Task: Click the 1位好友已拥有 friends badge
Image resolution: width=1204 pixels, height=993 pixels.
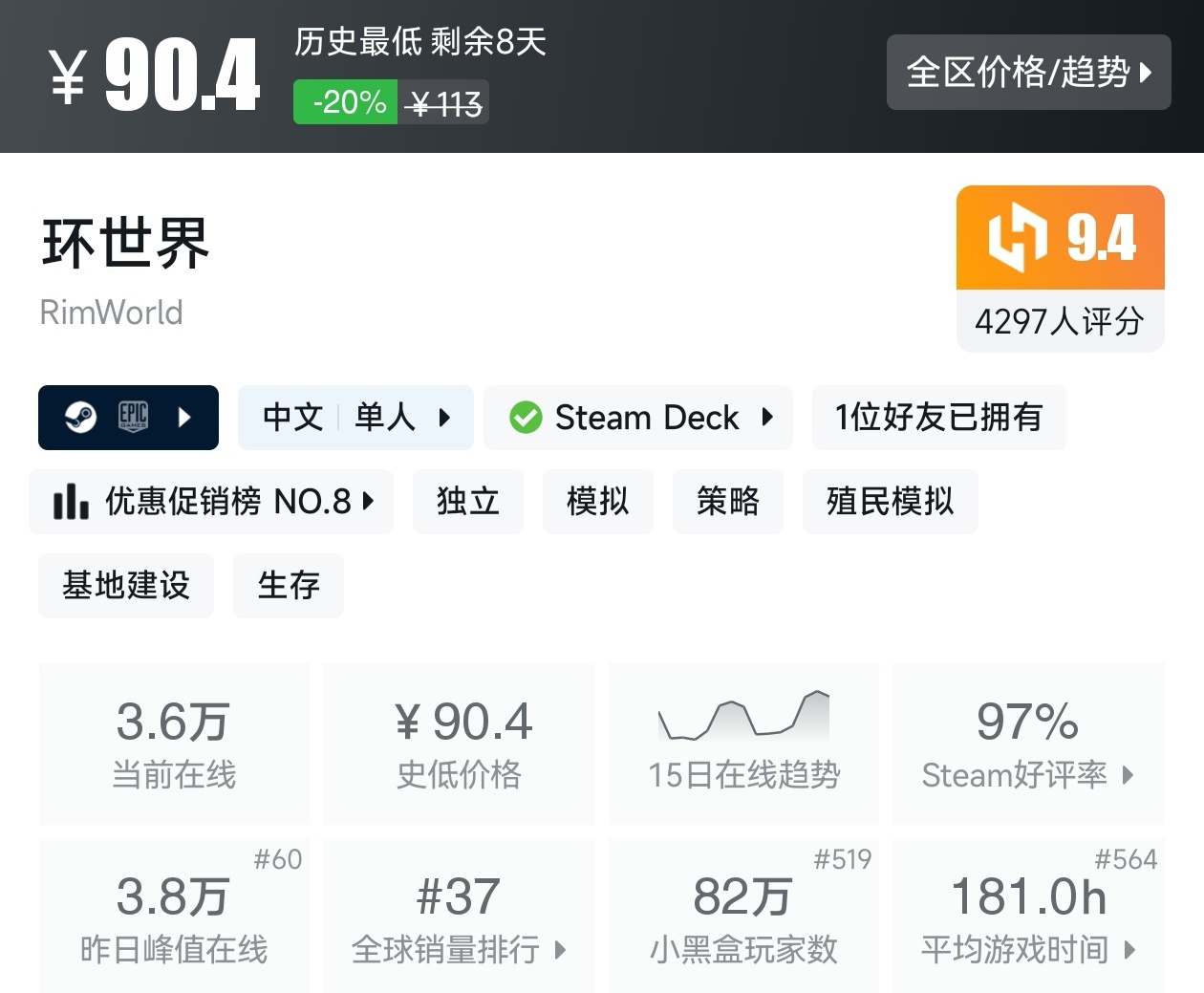Action: (x=938, y=418)
